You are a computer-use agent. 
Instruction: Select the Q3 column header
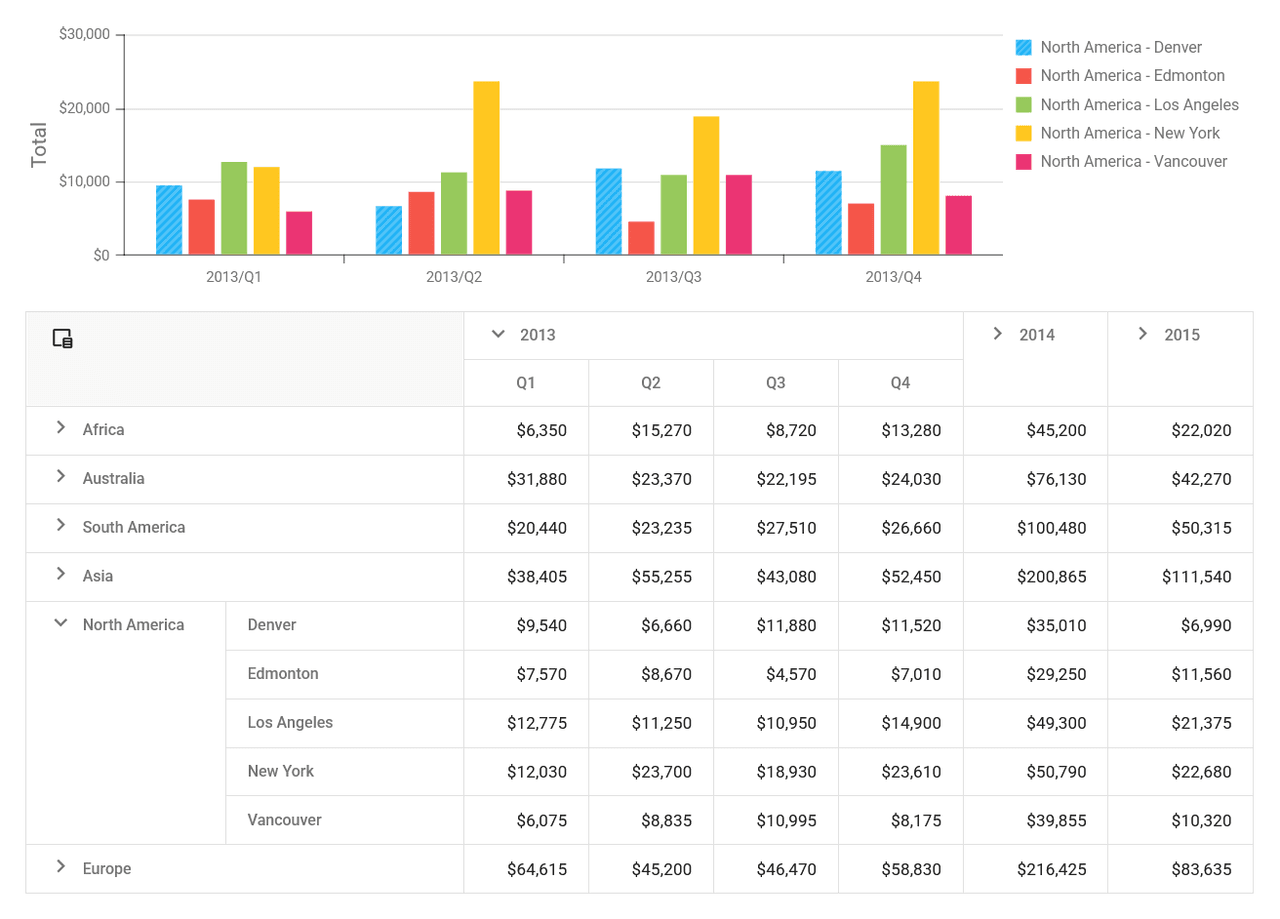tap(776, 383)
